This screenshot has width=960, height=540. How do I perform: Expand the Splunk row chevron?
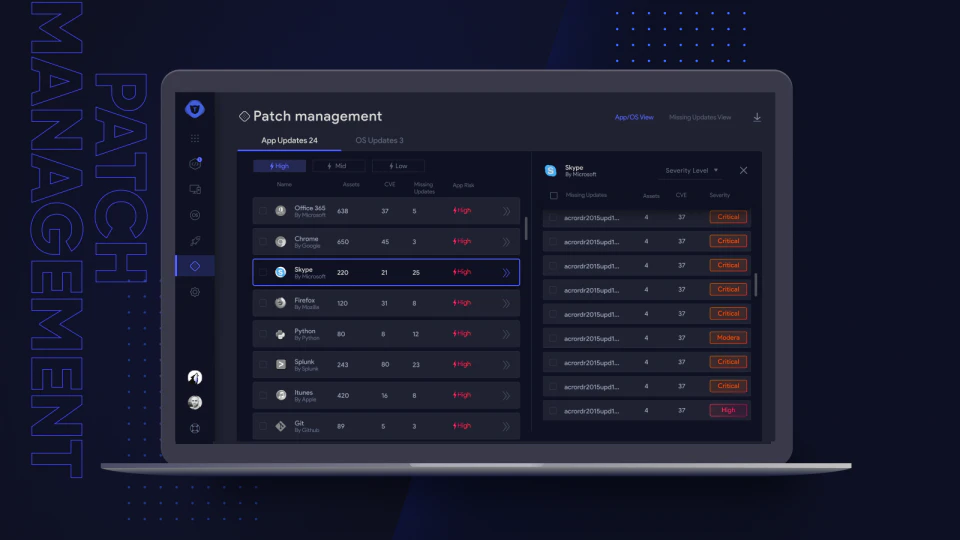(506, 365)
